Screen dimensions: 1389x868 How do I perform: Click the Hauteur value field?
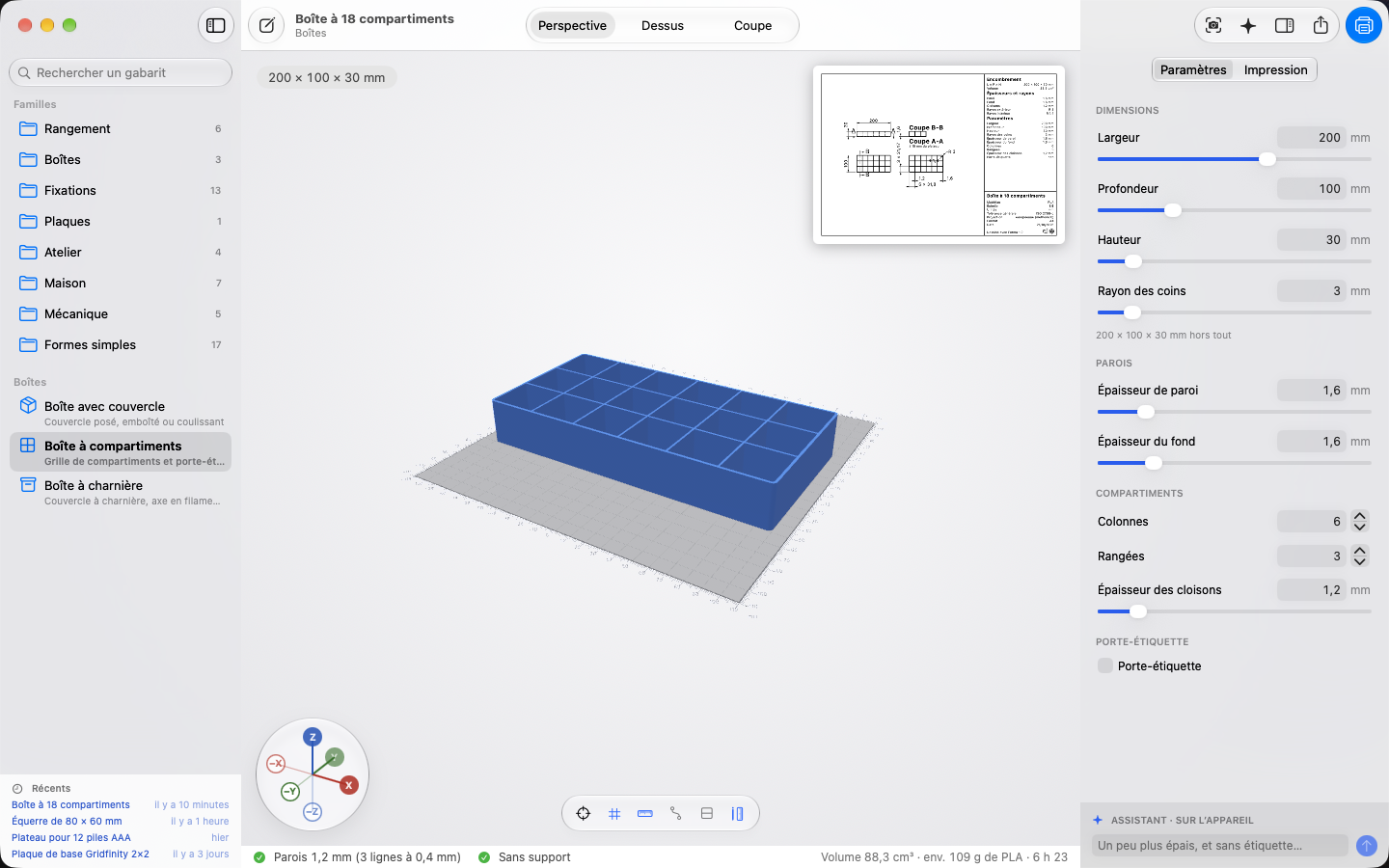(1312, 240)
